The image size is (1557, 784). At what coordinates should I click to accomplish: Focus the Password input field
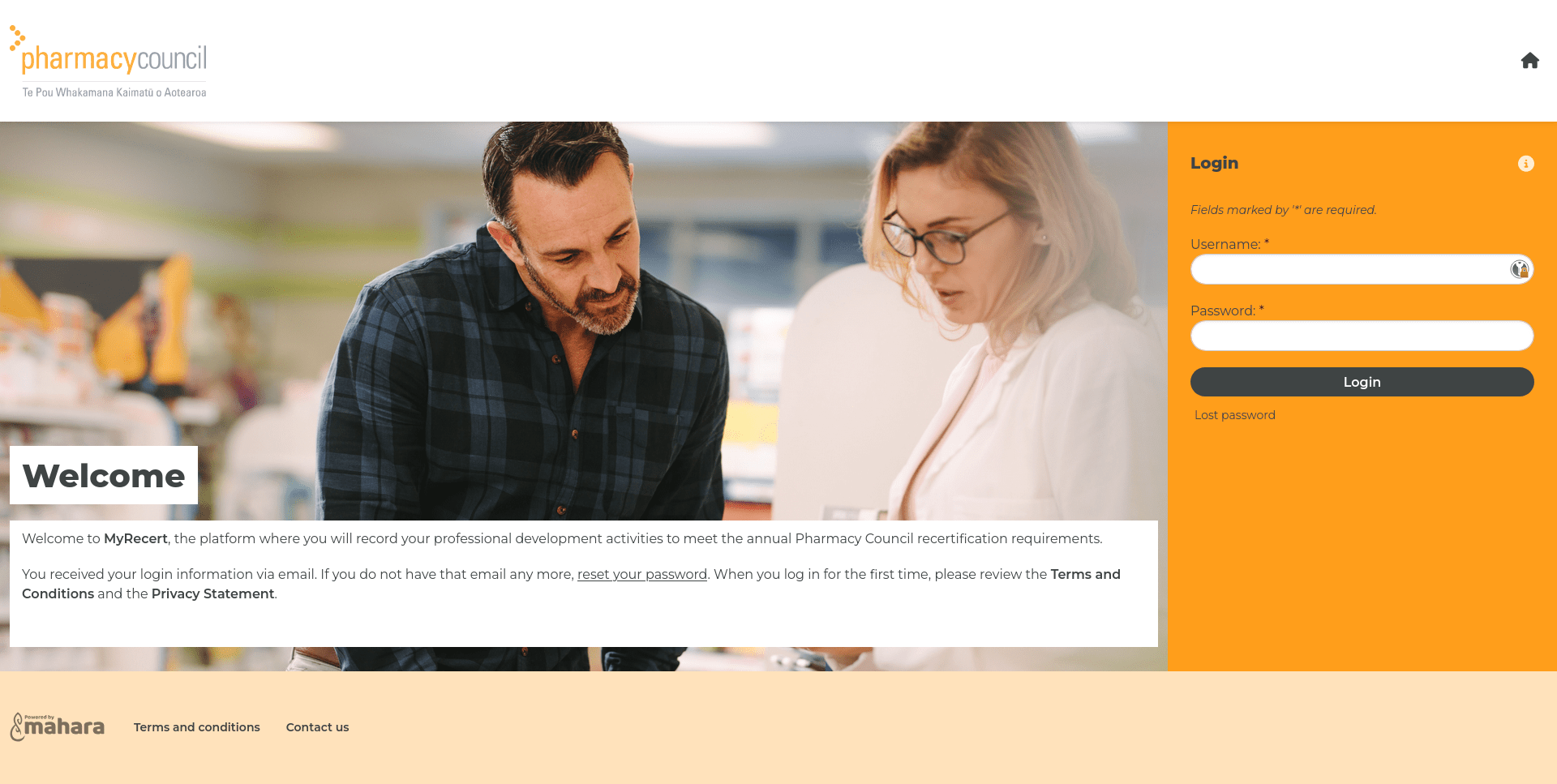click(1362, 336)
